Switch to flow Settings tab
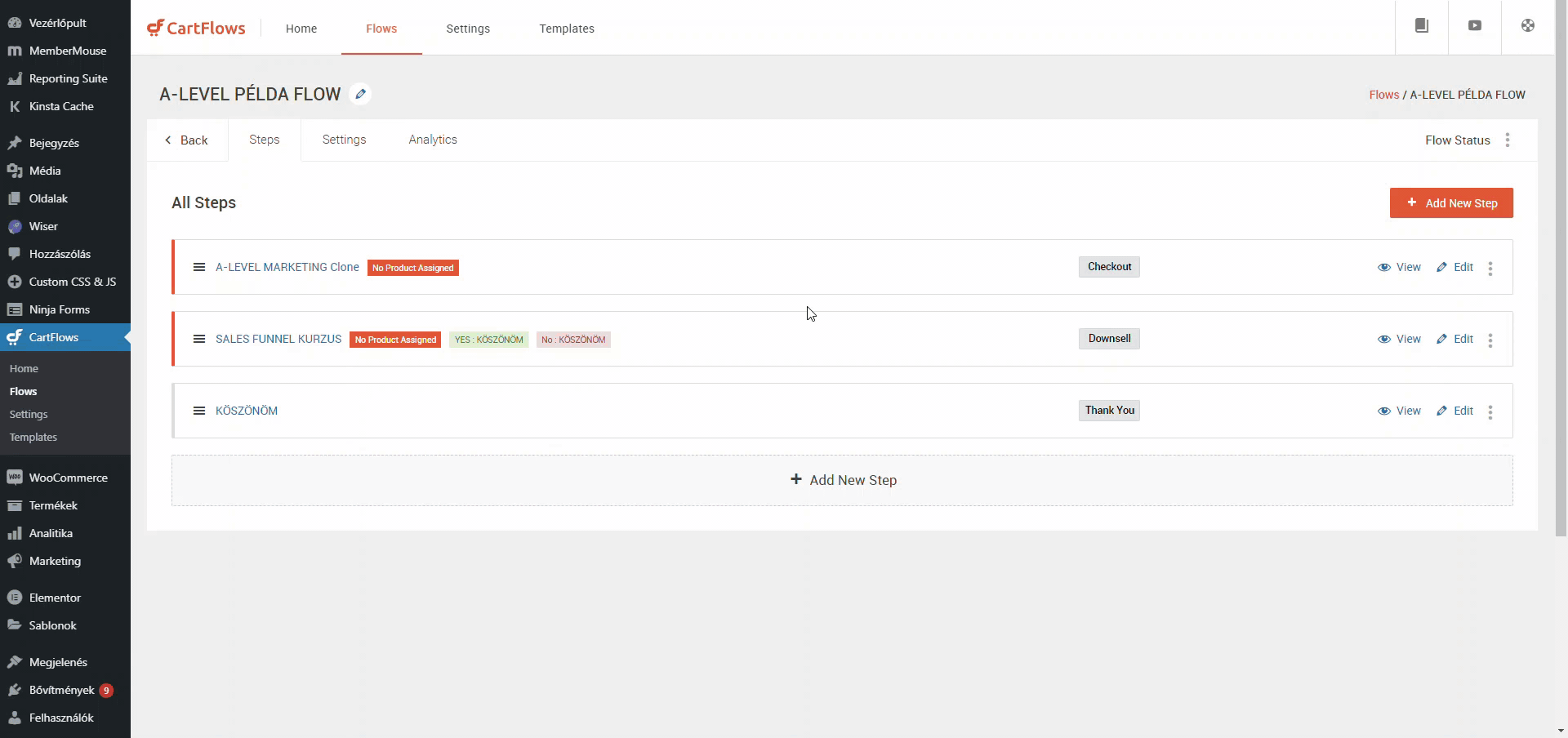Image resolution: width=1568 pixels, height=738 pixels. coord(344,140)
